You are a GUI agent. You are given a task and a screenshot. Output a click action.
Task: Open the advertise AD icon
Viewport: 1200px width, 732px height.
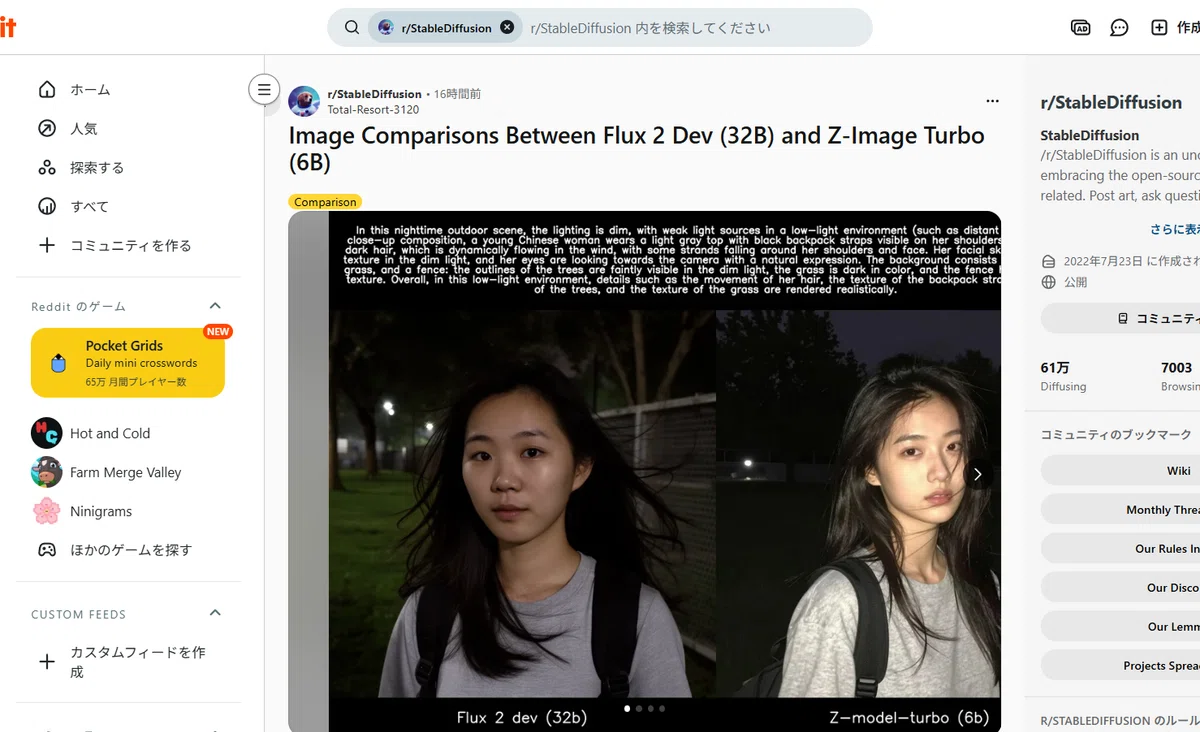tap(1080, 28)
